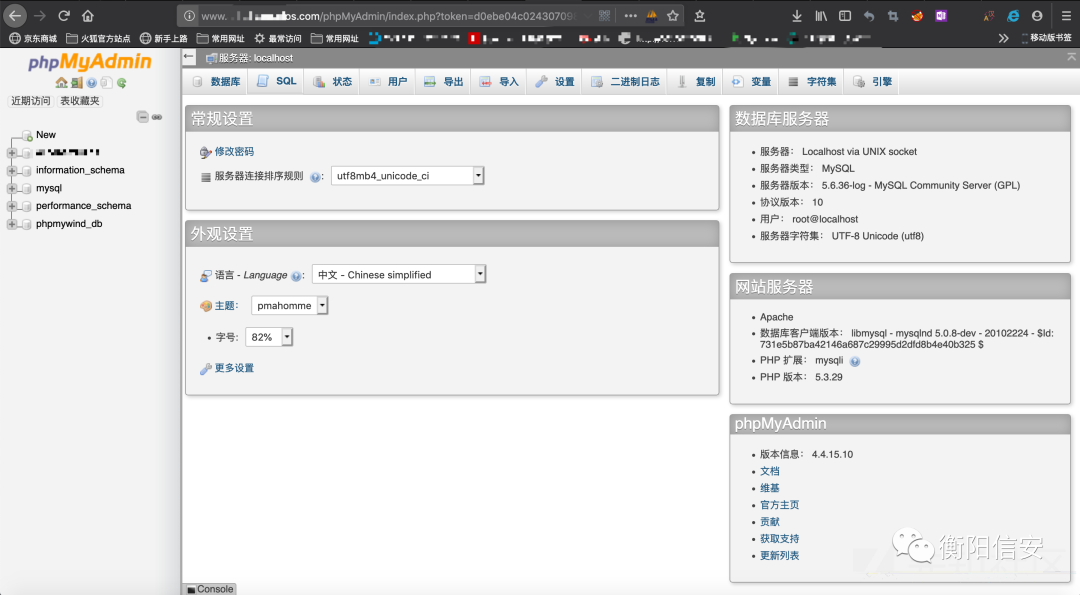Screen dimensions: 1080x595
Task: Open the 设置 (Settings) tab
Action: coord(555,81)
